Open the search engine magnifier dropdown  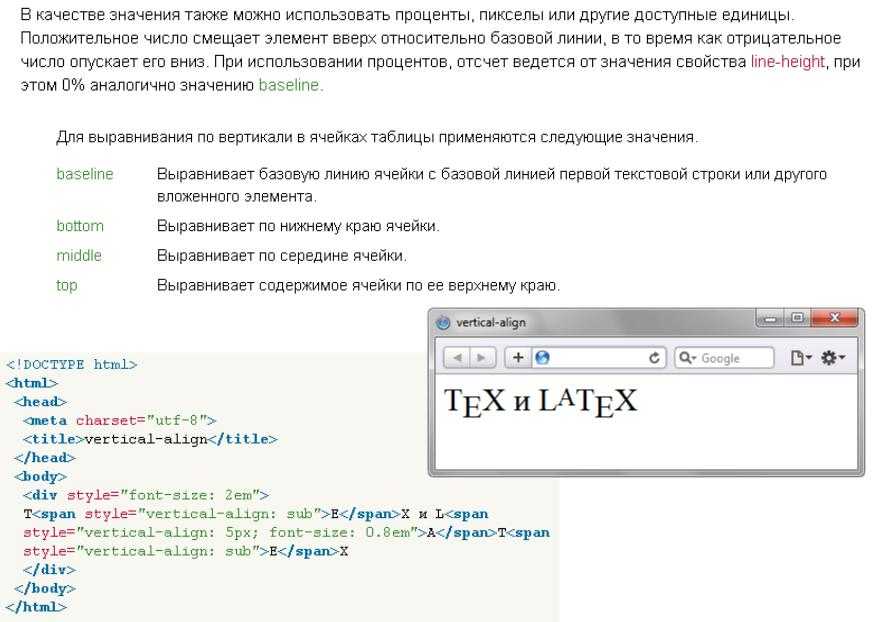click(x=687, y=358)
